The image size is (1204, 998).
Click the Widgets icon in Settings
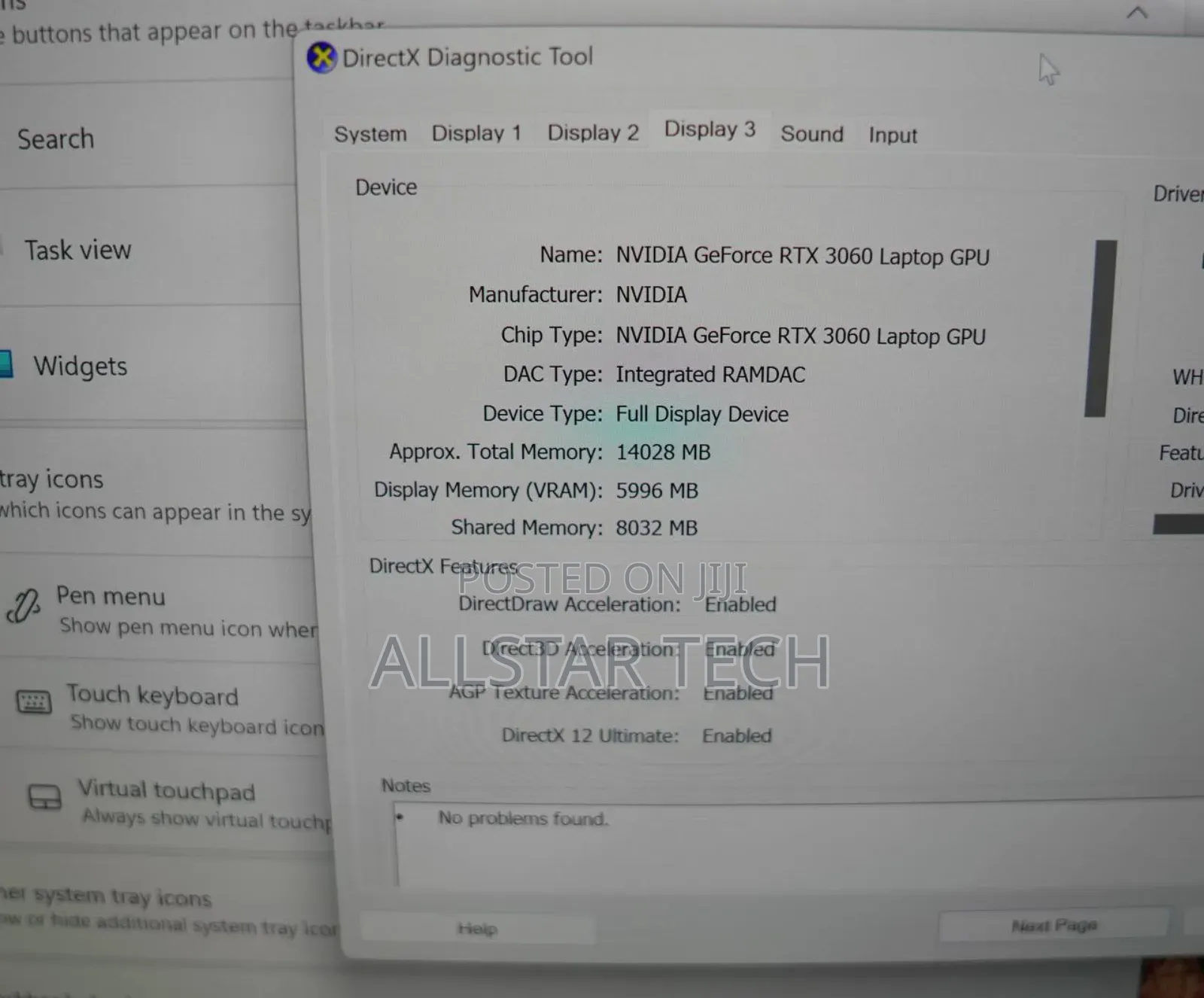point(5,364)
